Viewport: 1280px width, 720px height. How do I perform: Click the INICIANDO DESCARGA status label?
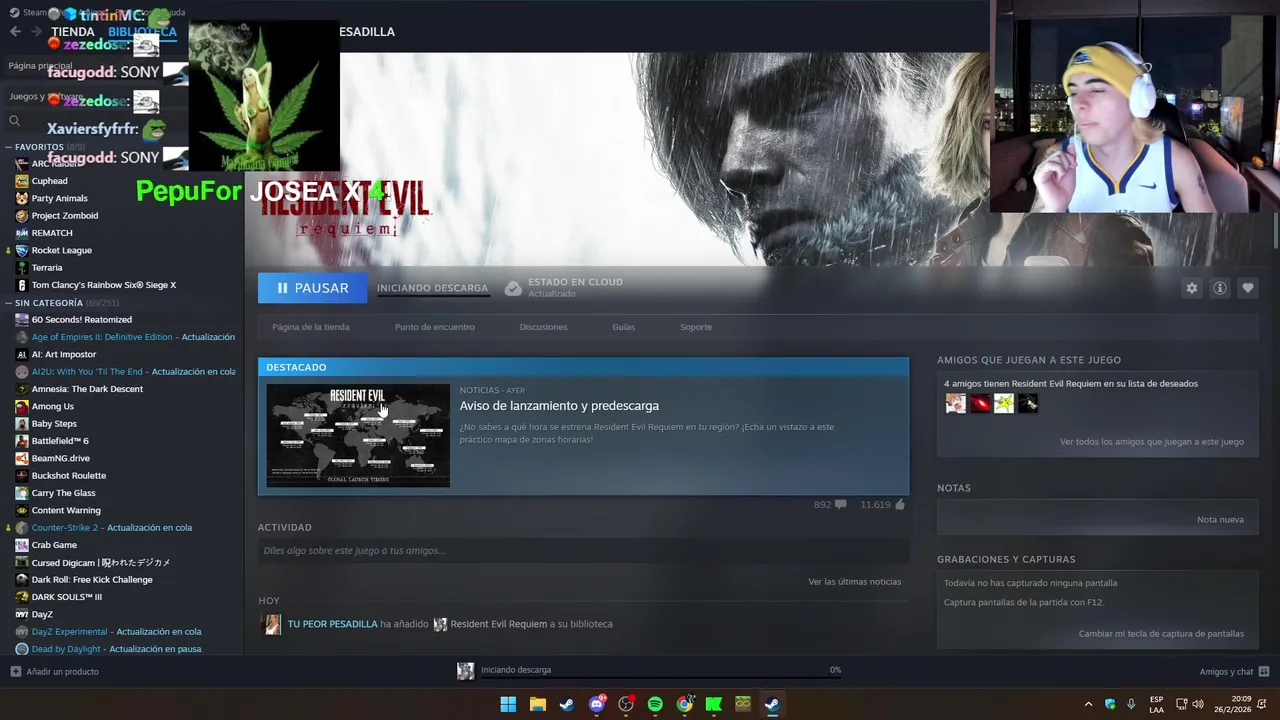pos(432,288)
